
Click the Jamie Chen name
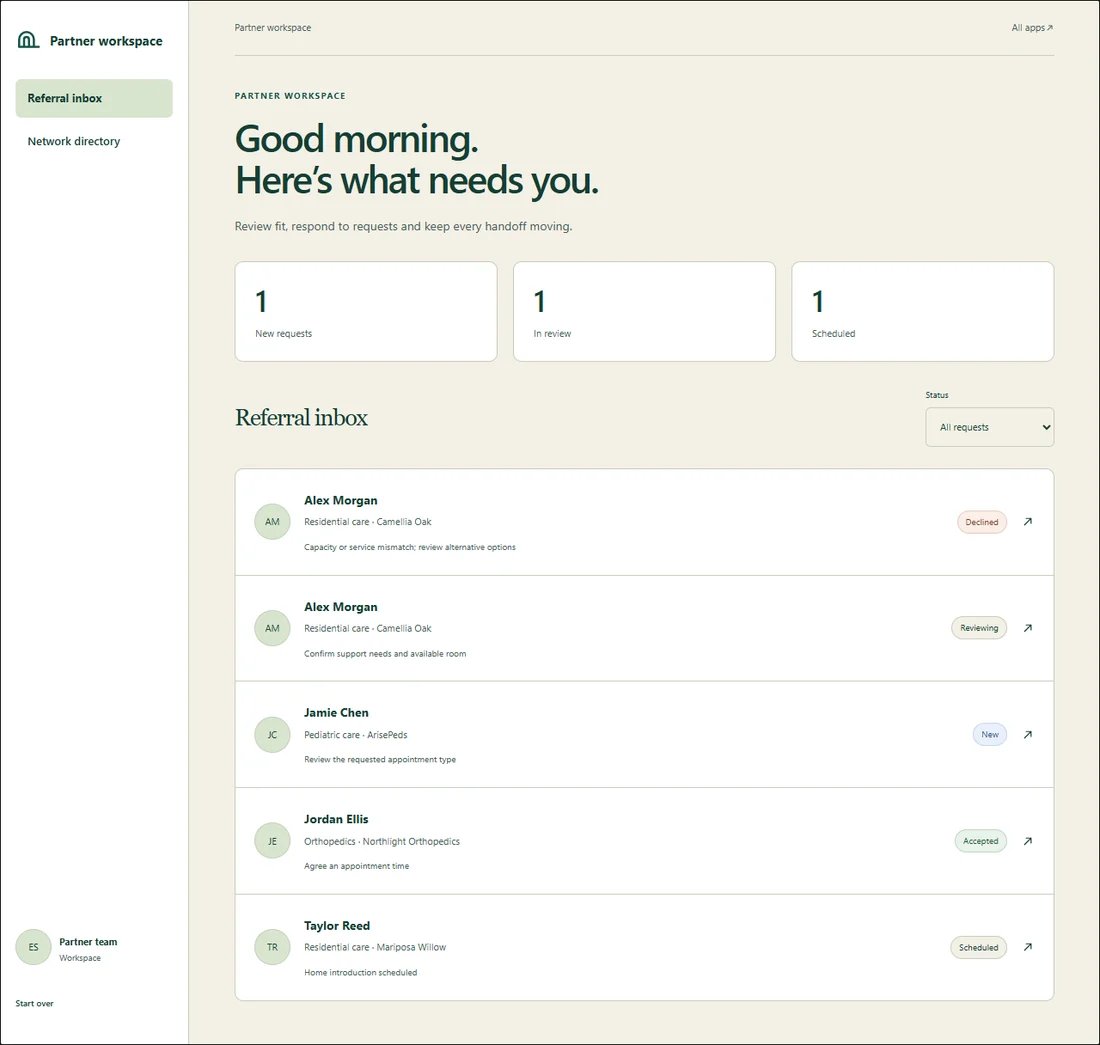pyautogui.click(x=336, y=713)
